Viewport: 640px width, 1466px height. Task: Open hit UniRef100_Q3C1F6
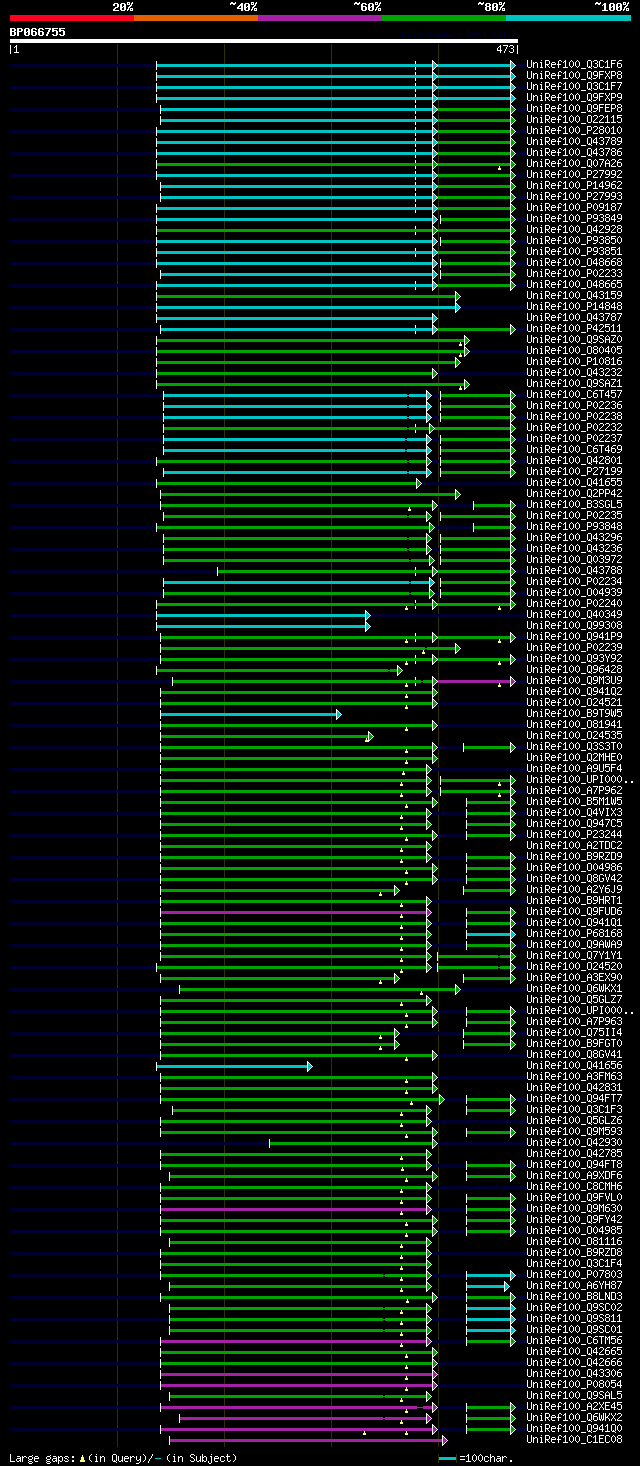[574, 64]
